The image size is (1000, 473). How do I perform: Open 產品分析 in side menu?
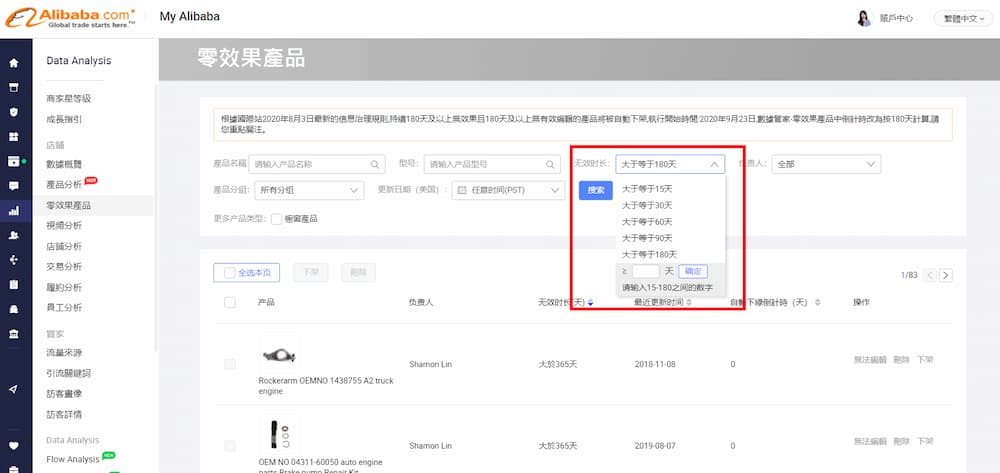[64, 185]
